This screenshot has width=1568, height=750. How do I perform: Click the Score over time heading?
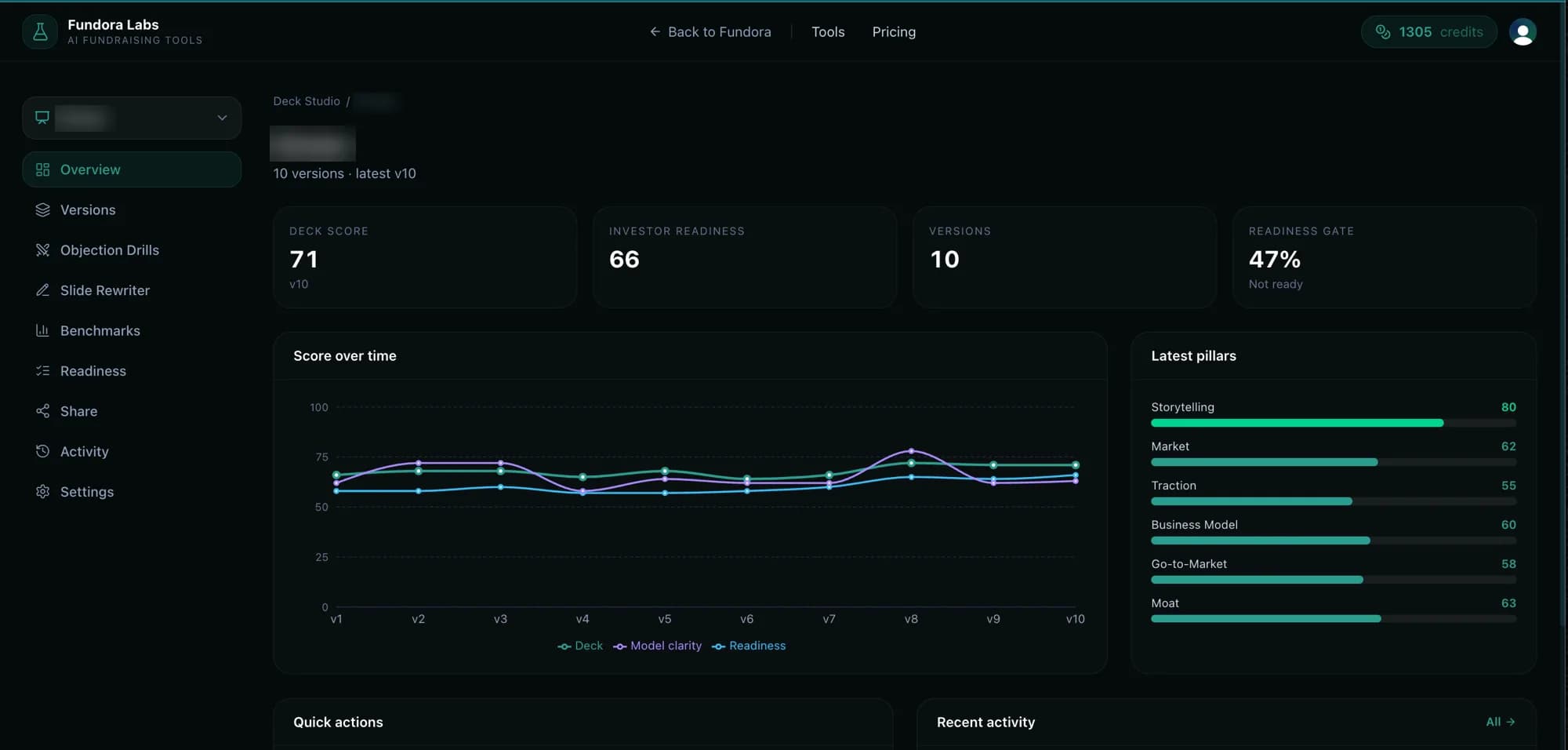coord(345,356)
